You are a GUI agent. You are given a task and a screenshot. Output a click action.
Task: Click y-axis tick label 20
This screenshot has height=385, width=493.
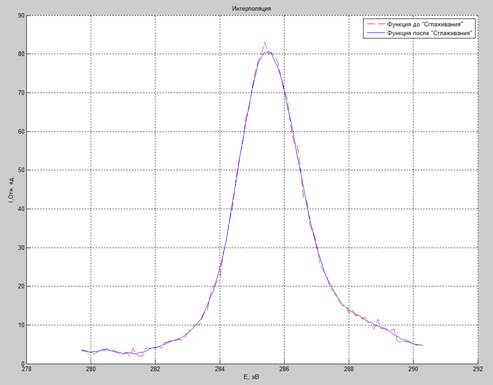click(21, 286)
